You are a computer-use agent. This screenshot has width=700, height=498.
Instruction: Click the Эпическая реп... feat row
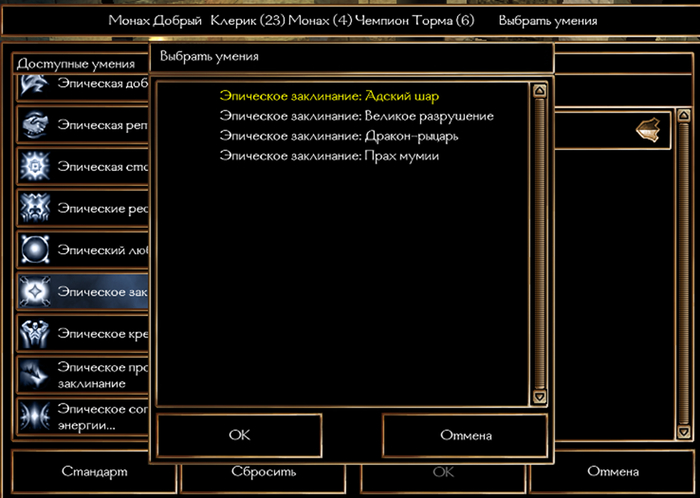pos(83,125)
